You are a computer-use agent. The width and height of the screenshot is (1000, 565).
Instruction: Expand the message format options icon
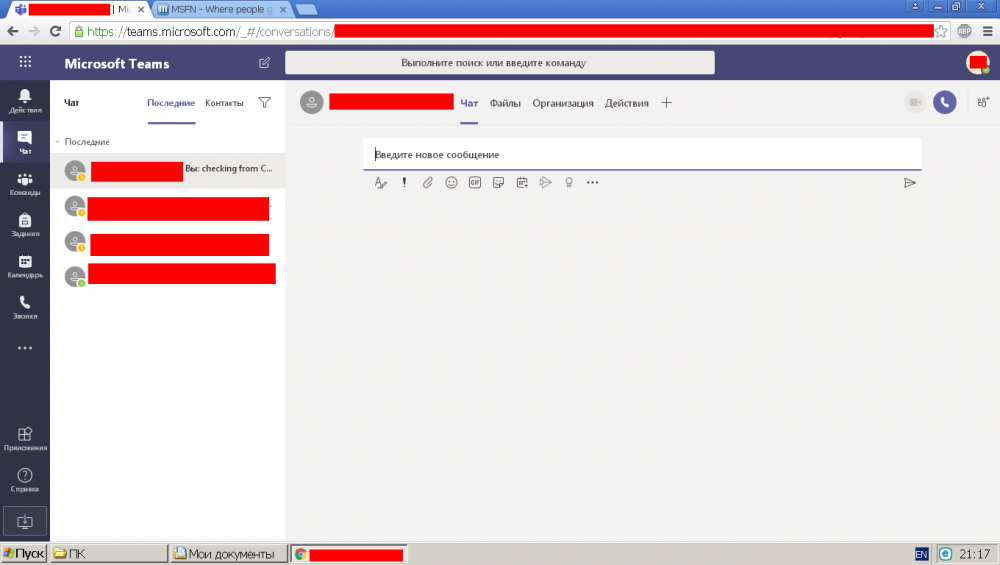[380, 183]
